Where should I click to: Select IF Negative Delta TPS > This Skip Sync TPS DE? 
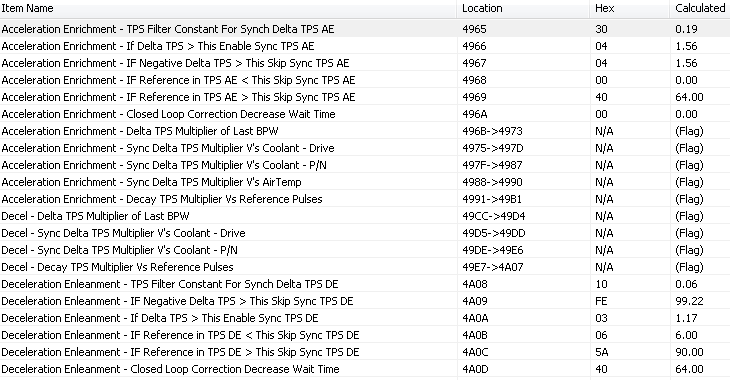pyautogui.click(x=365, y=301)
